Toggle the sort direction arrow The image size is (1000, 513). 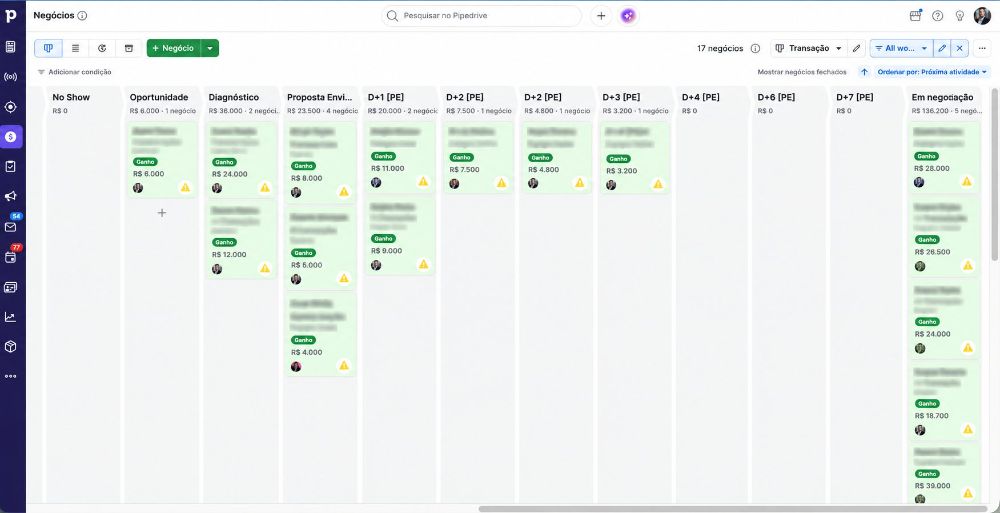point(864,72)
